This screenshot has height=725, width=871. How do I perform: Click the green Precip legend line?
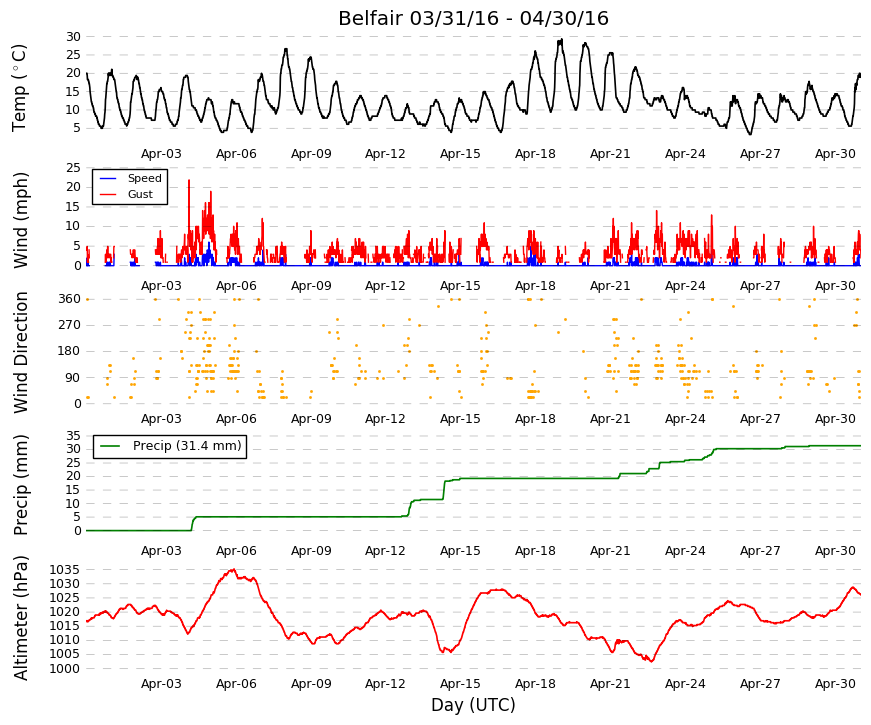[x=110, y=446]
